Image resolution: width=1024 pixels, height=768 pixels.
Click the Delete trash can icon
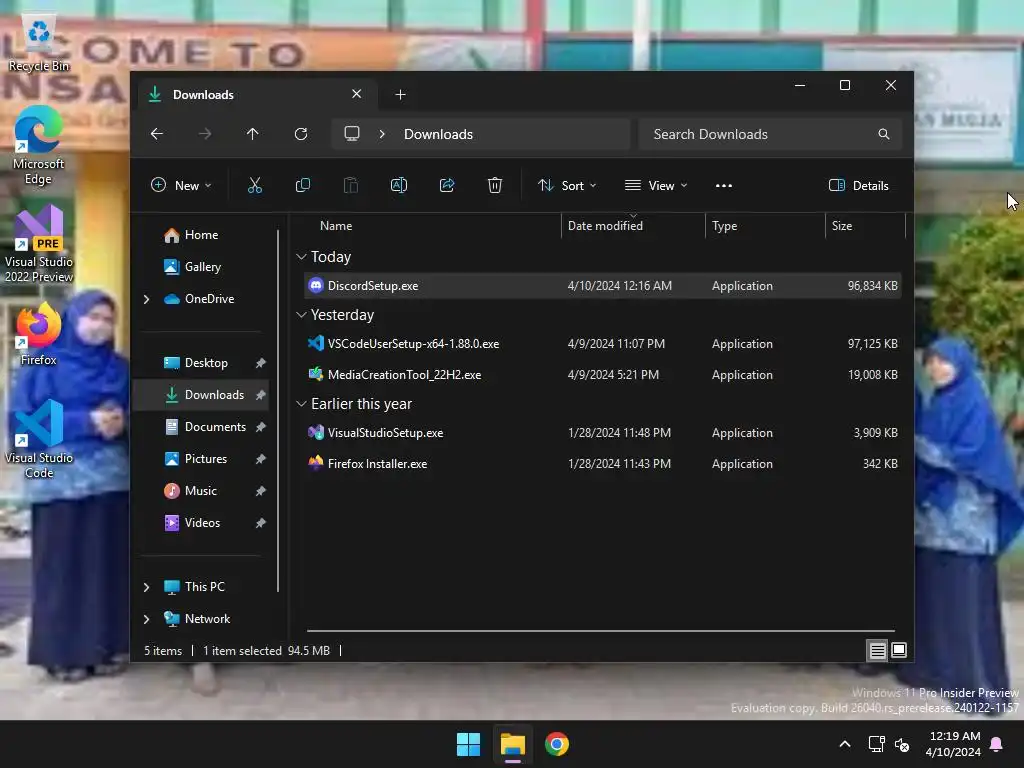[x=495, y=185]
